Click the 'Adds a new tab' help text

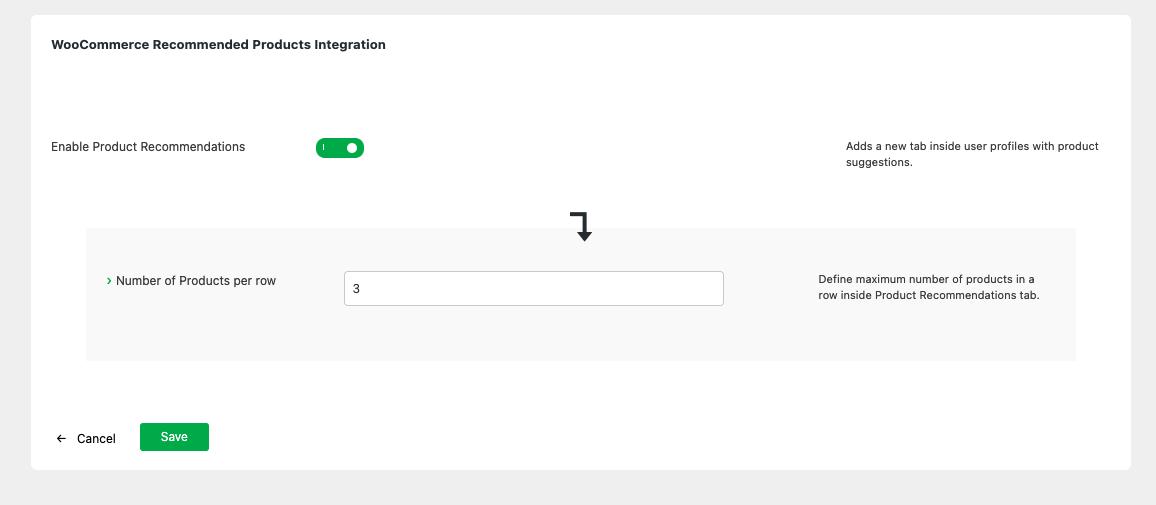click(x=972, y=146)
